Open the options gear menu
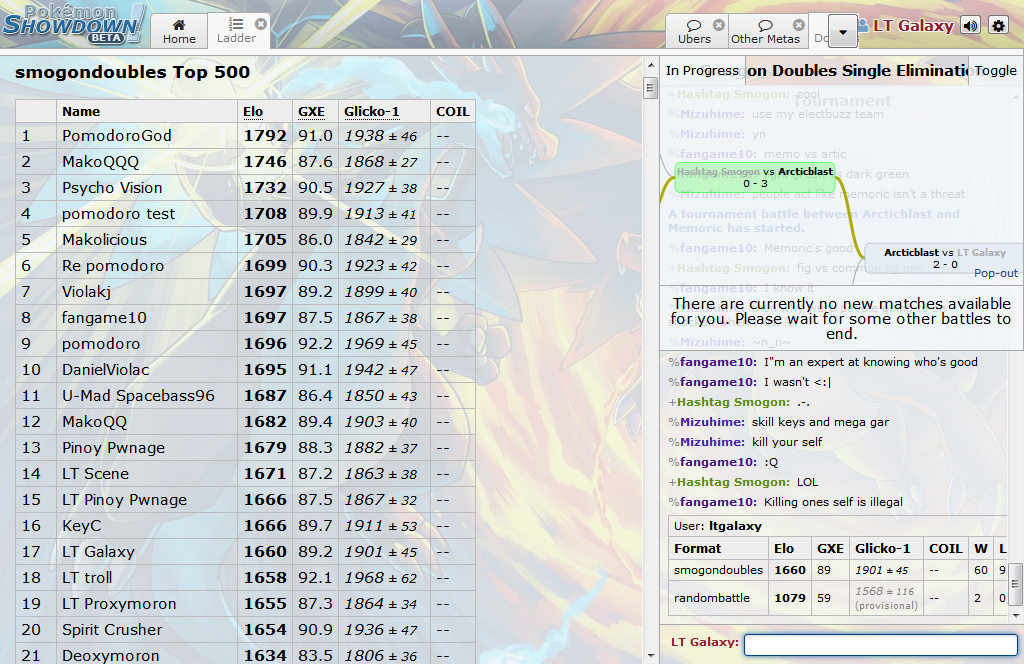Screen dimensions: 1024x664 click(x=998, y=26)
